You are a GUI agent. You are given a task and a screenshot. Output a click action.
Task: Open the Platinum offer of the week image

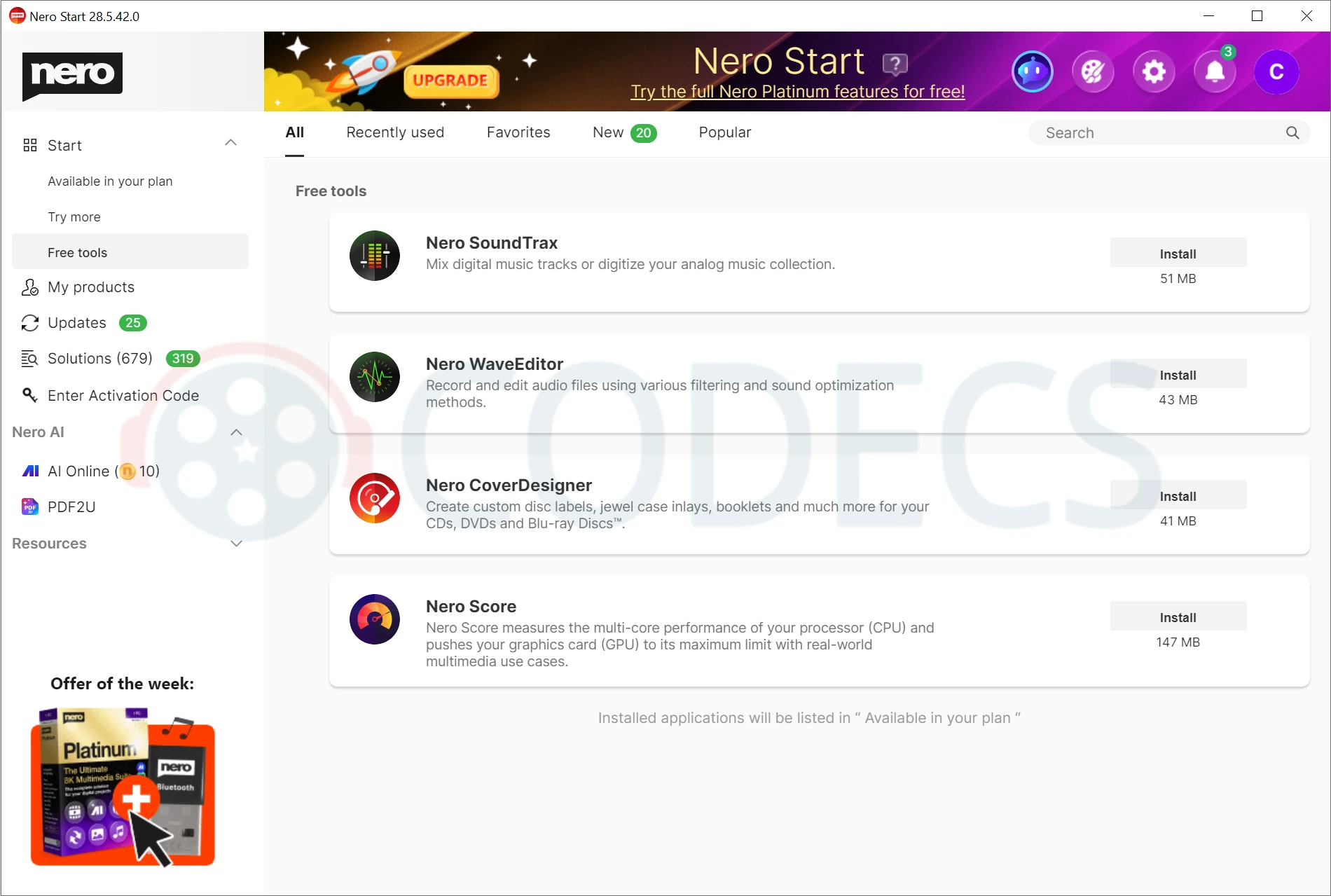(x=123, y=787)
